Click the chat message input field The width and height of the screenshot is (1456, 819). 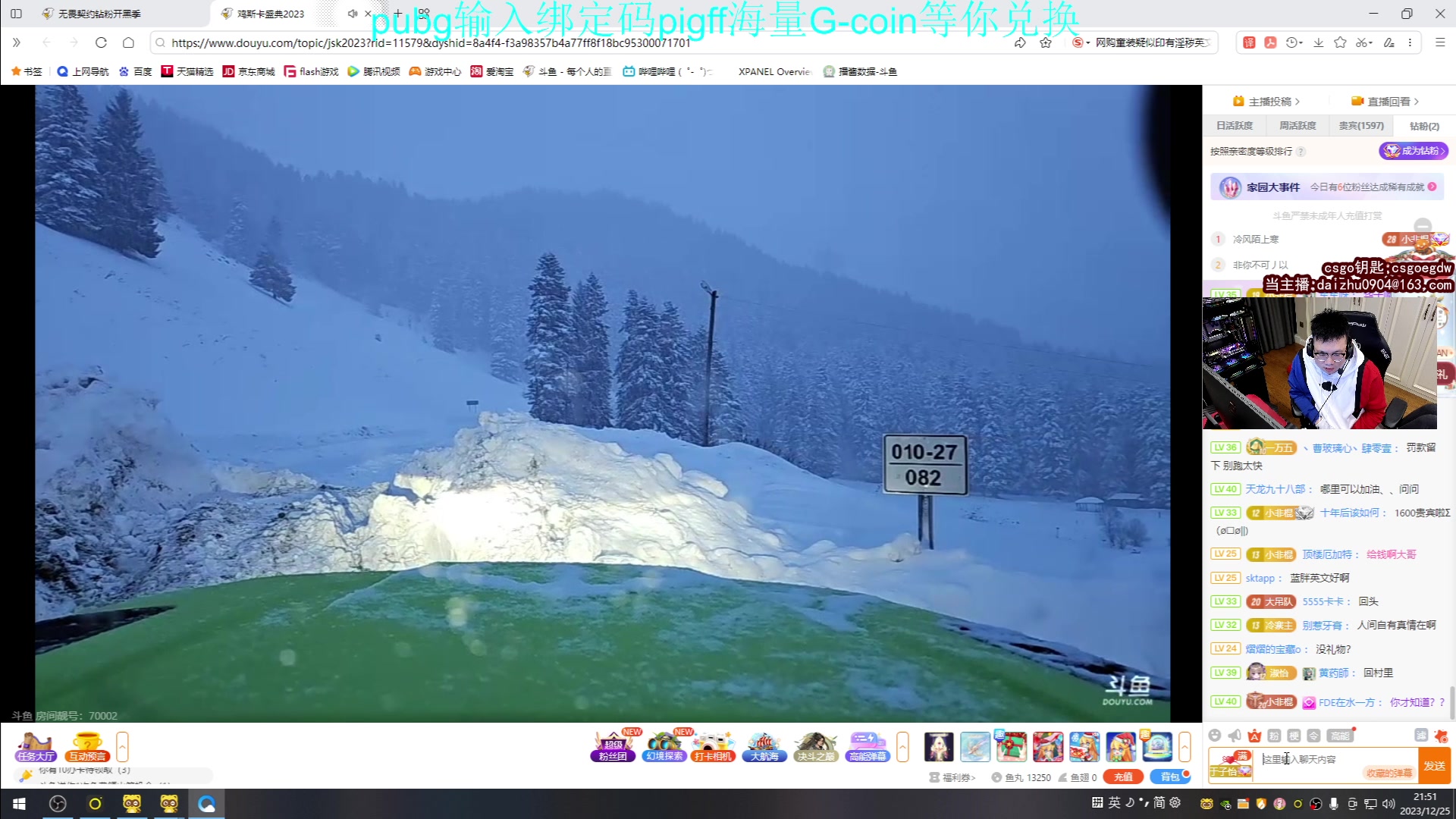coord(1335,759)
